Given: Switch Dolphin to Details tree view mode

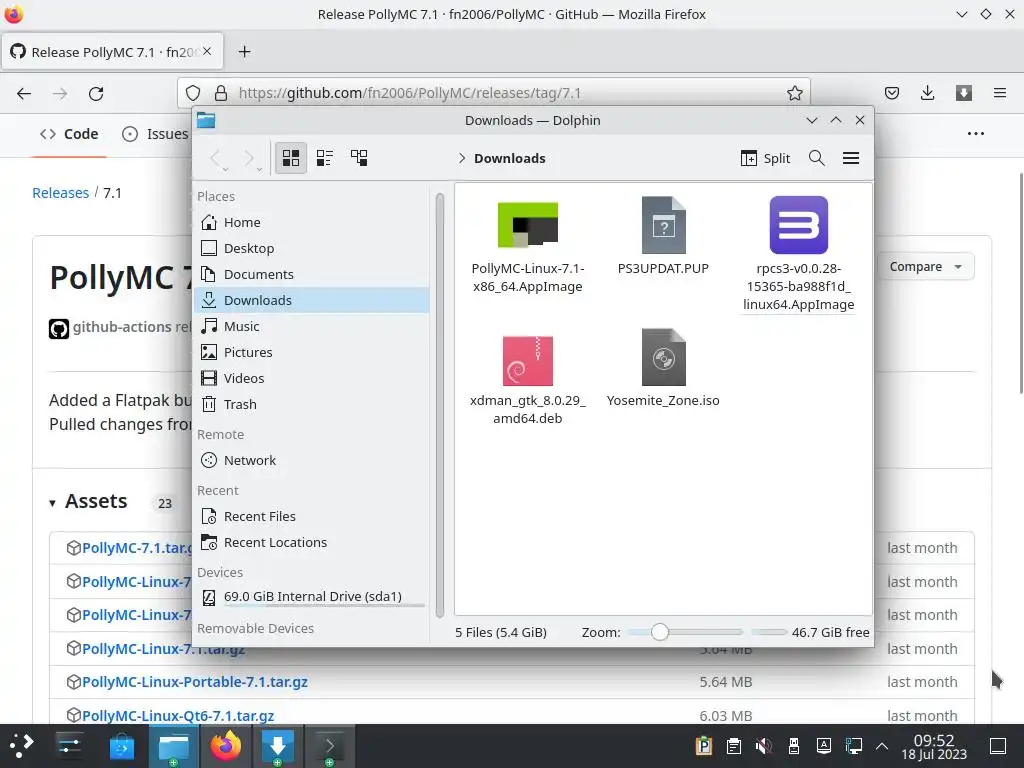Looking at the screenshot, I should coord(359,158).
